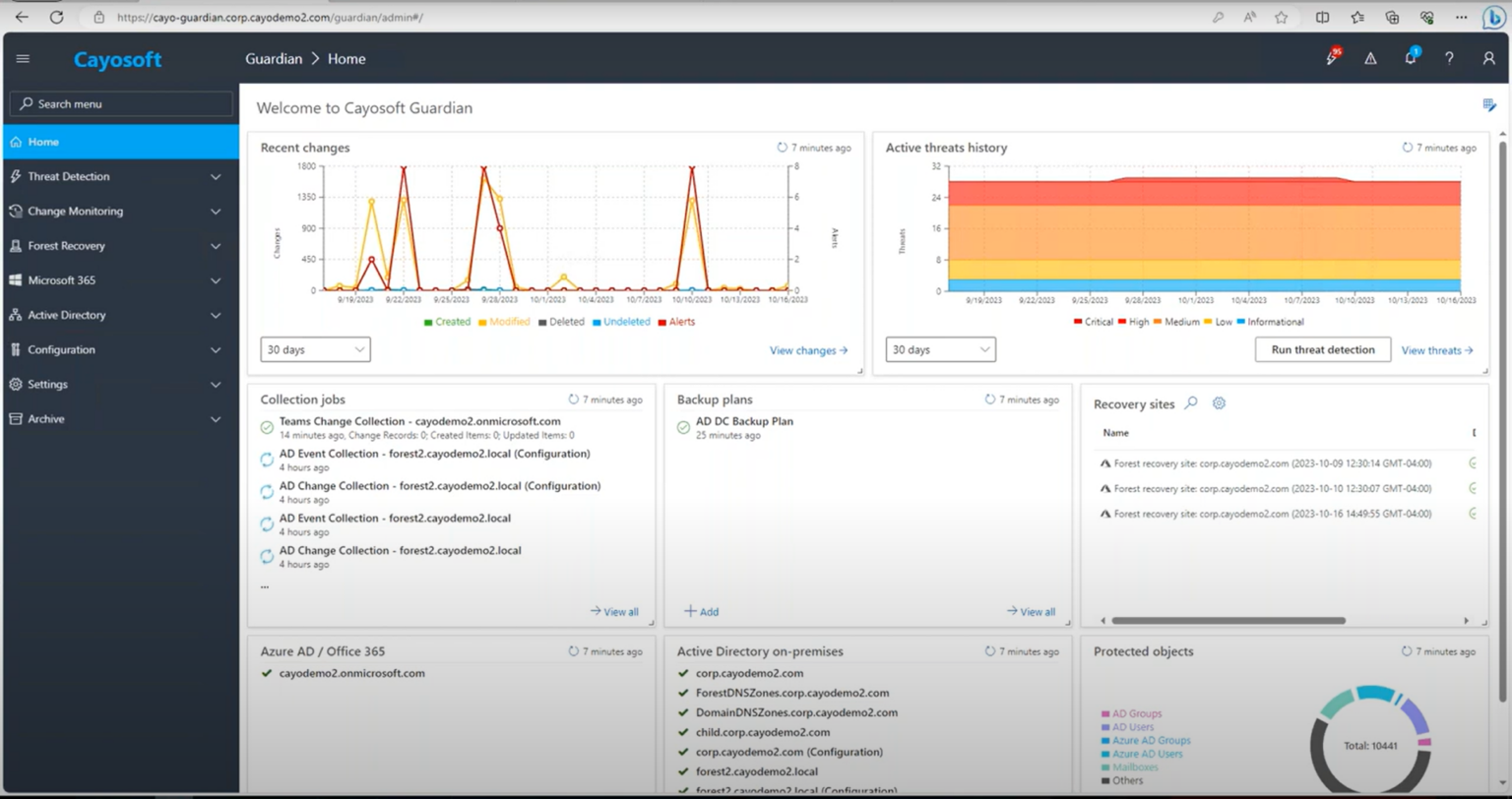Open View changes link in Recent changes panel
Viewport: 1512px width, 799px height.
click(x=807, y=350)
